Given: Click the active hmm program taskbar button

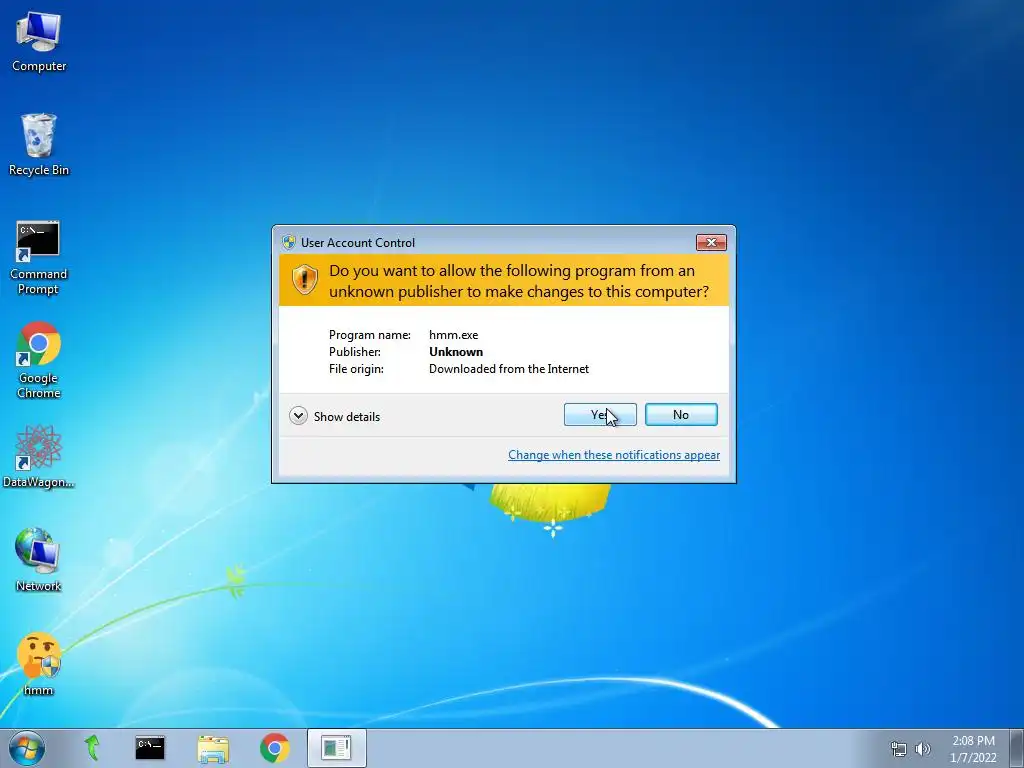Looking at the screenshot, I should 336,748.
